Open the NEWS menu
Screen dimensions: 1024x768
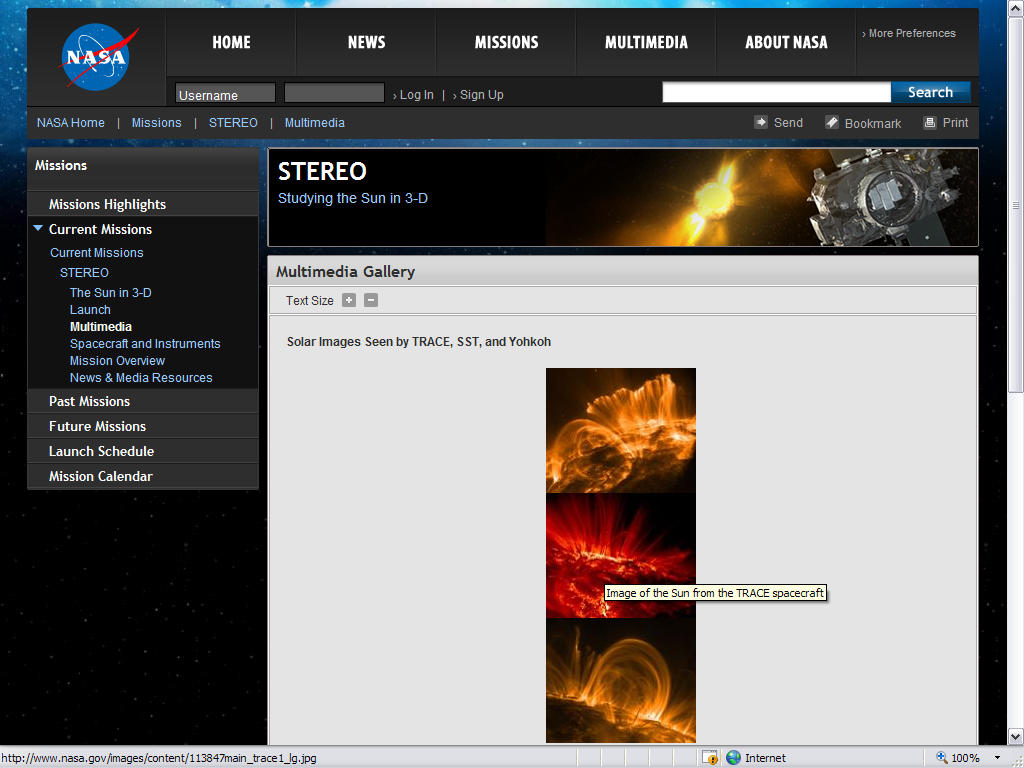[366, 42]
